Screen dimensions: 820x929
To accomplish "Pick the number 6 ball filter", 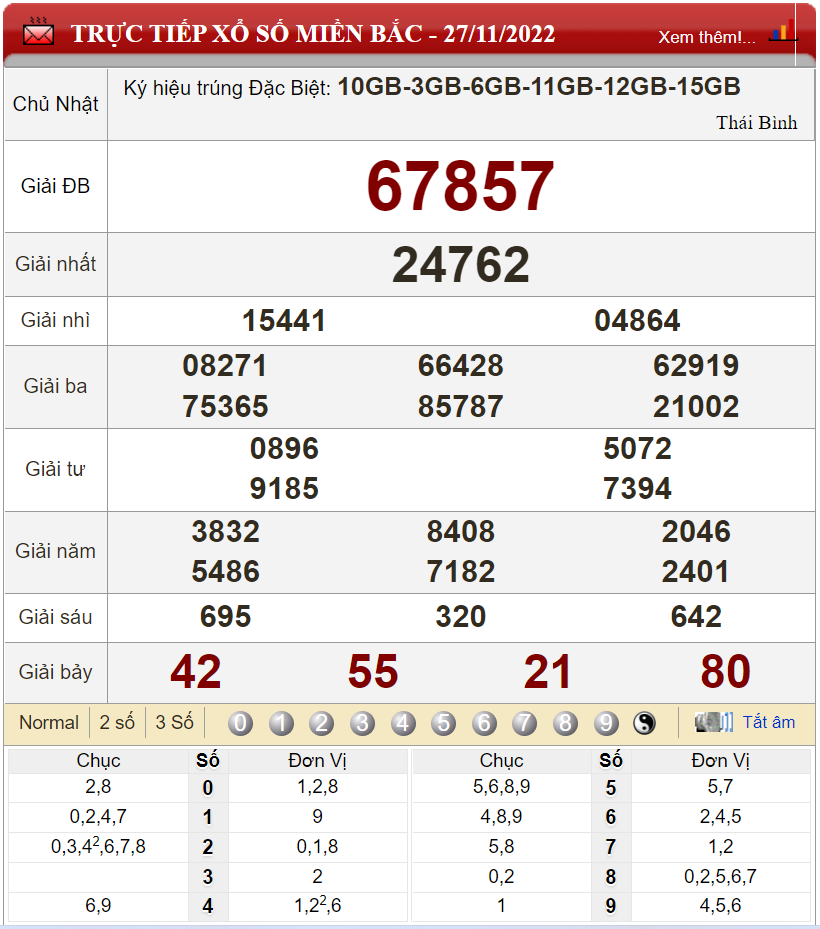I will tap(484, 723).
